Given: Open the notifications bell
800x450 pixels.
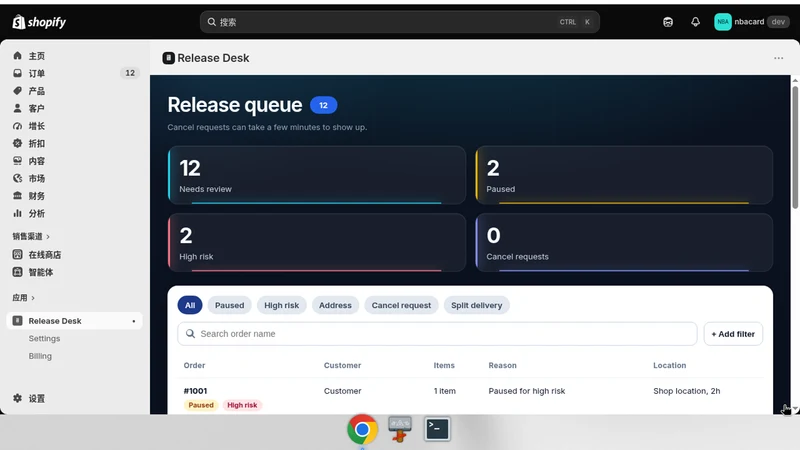Looking at the screenshot, I should click(x=695, y=22).
